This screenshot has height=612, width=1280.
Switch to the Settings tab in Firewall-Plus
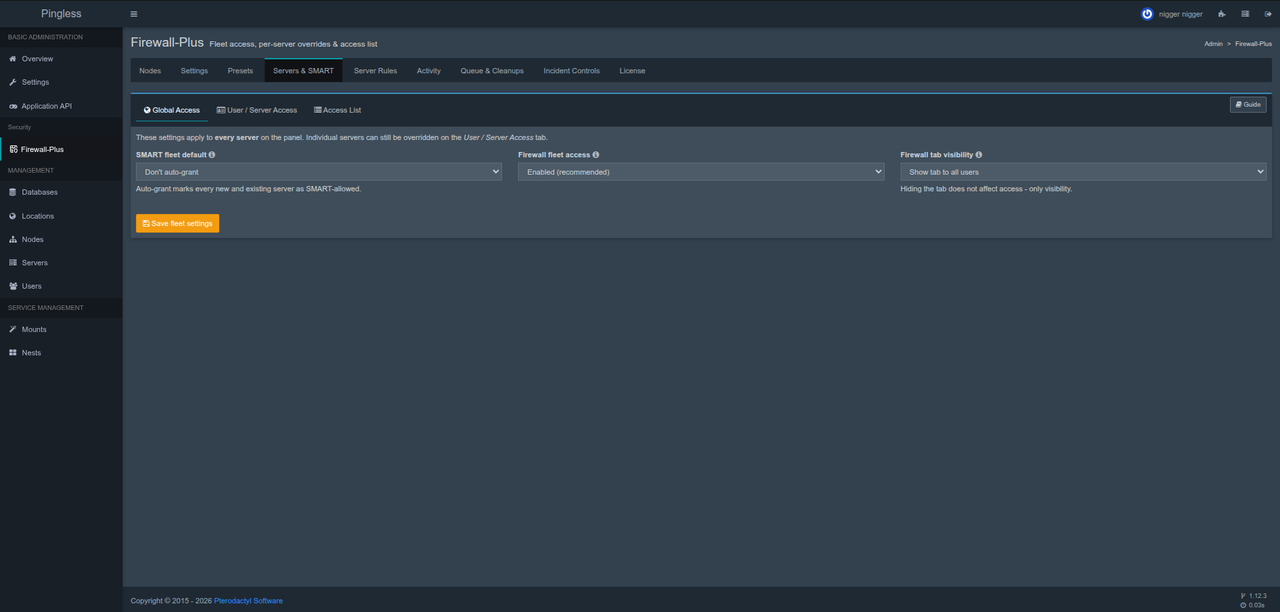click(194, 71)
